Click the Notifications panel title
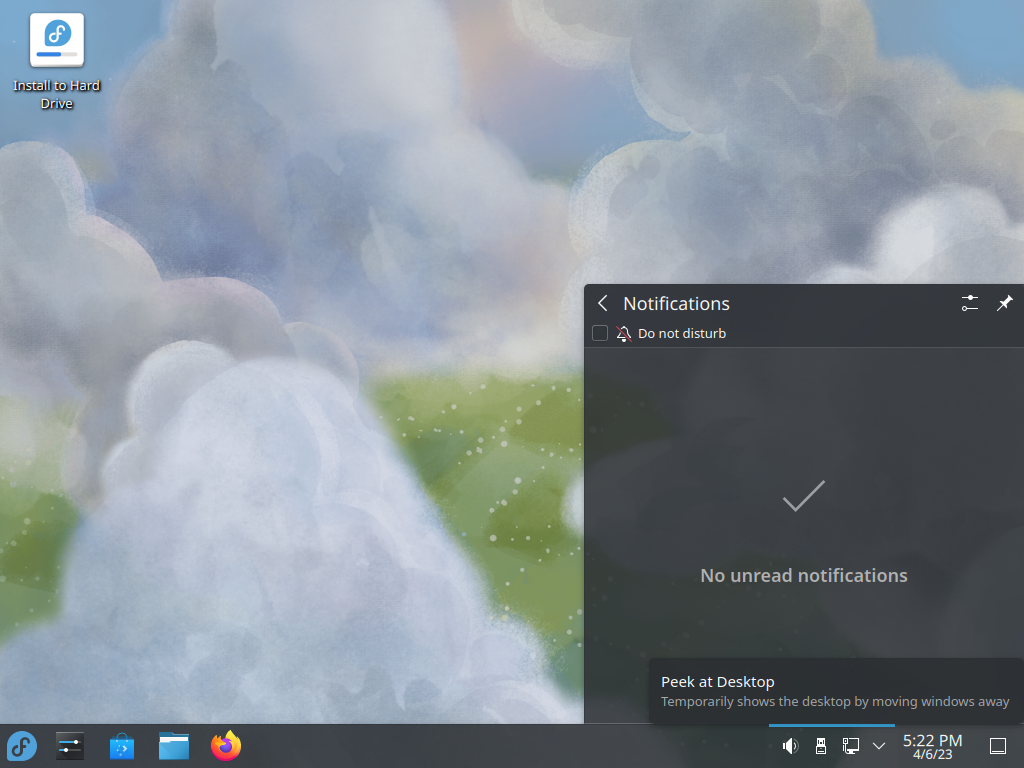This screenshot has height=768, width=1024. click(676, 304)
